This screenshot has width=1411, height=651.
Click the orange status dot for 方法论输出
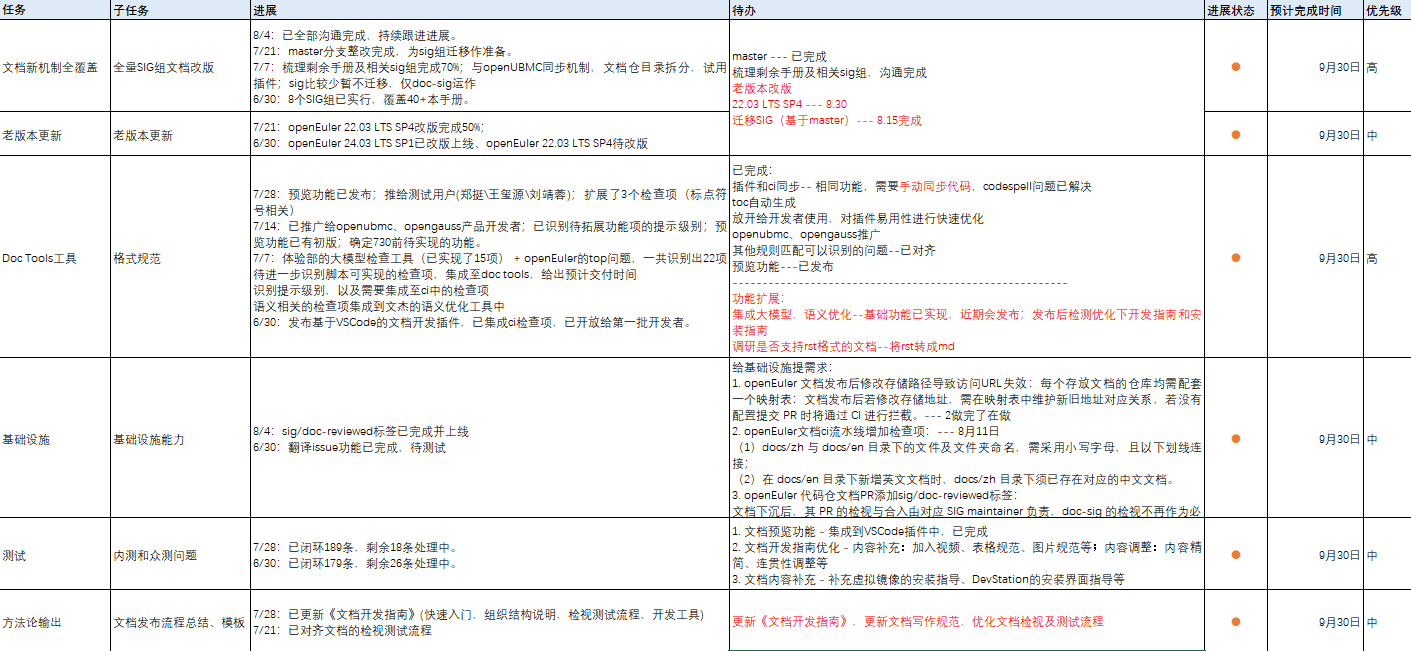[1235, 622]
